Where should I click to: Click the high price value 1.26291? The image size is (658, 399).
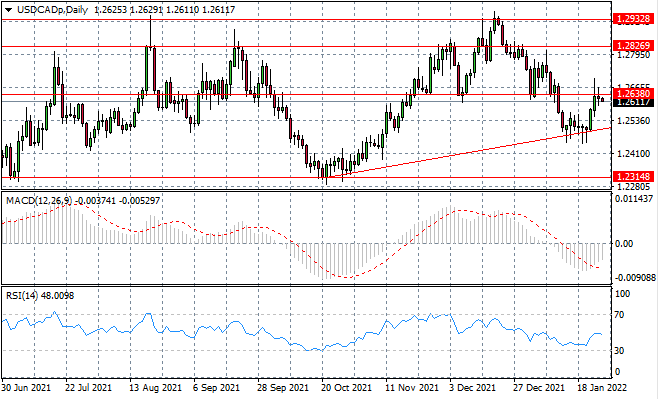pos(146,10)
